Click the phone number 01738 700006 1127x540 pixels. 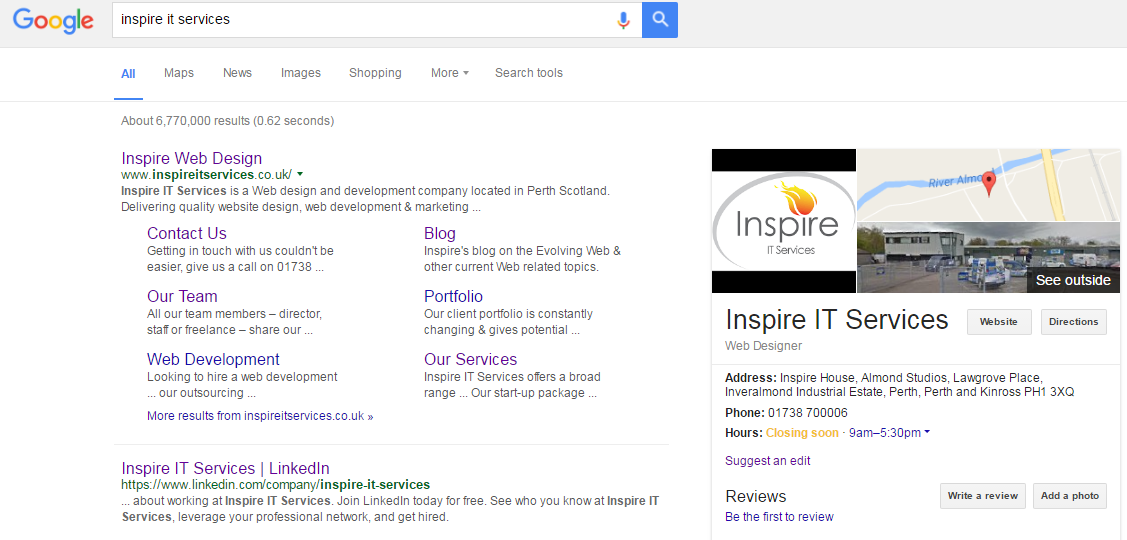click(x=808, y=413)
